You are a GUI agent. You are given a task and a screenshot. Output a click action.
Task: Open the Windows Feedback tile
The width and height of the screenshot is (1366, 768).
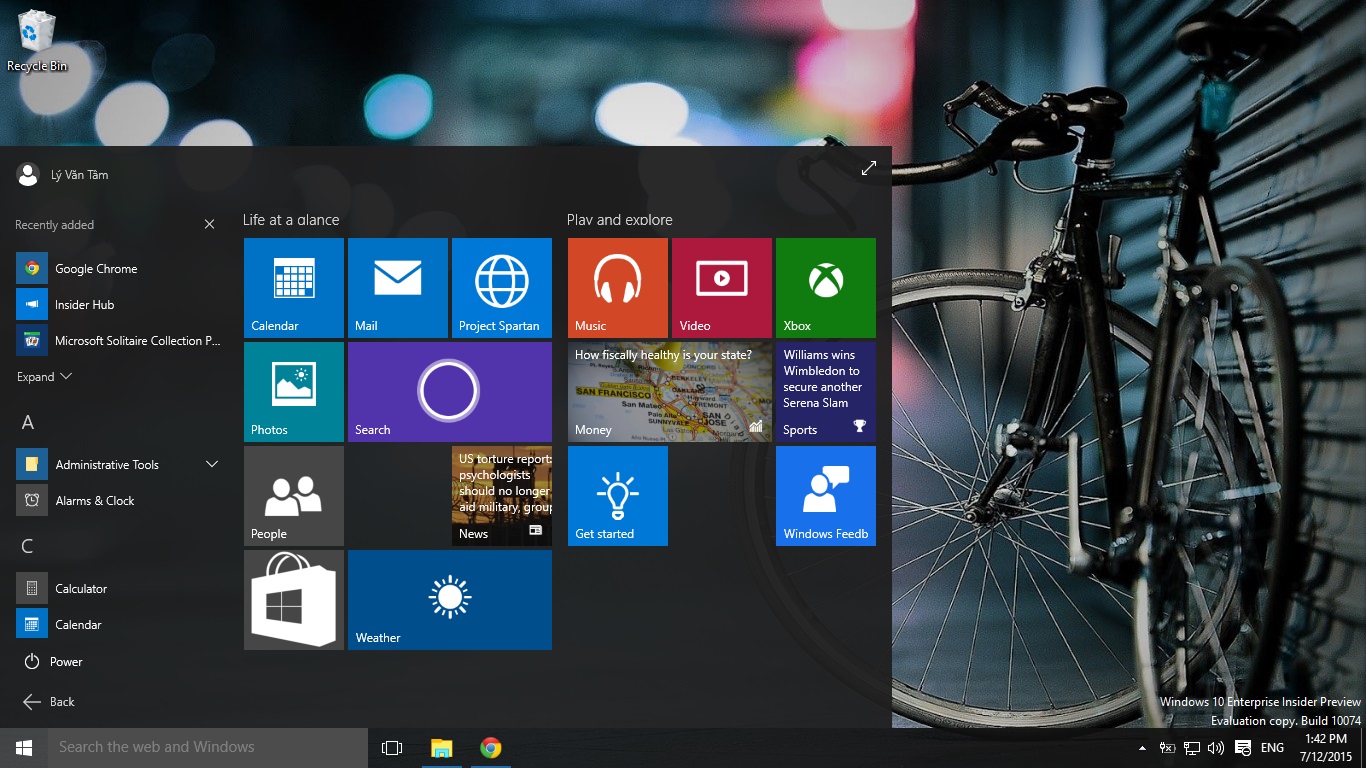click(x=826, y=496)
